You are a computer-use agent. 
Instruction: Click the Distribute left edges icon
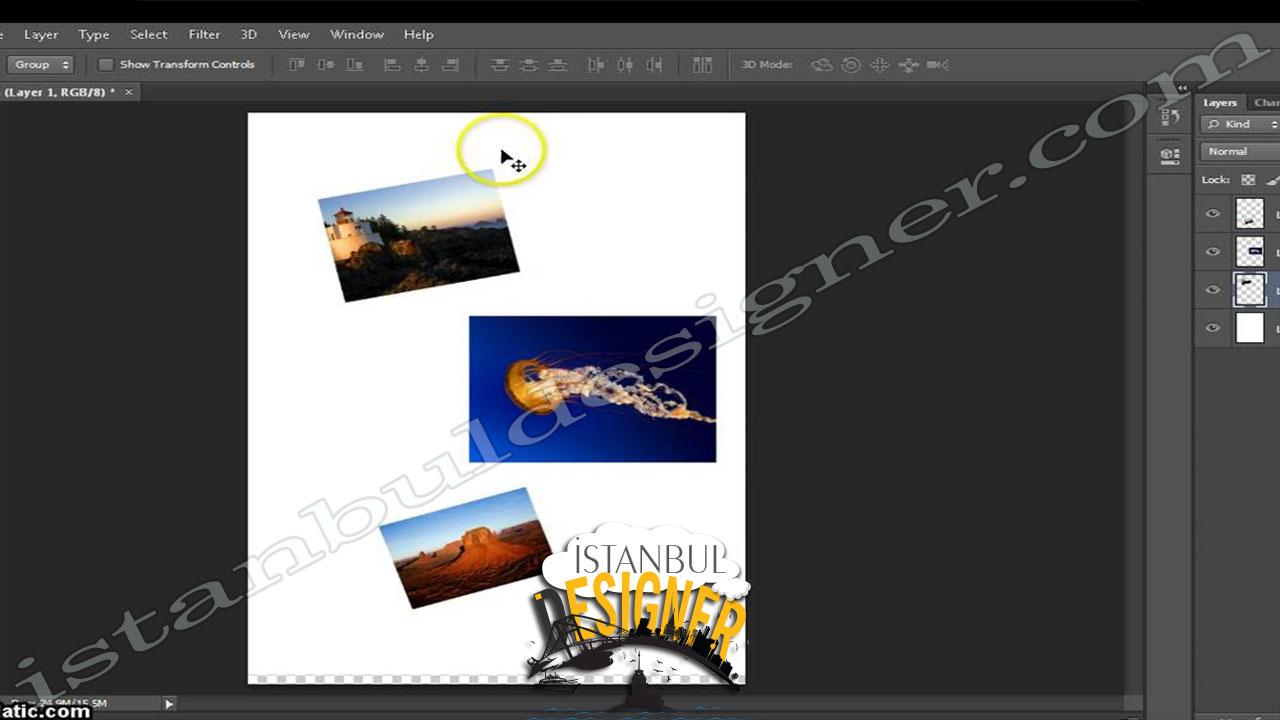[x=596, y=65]
